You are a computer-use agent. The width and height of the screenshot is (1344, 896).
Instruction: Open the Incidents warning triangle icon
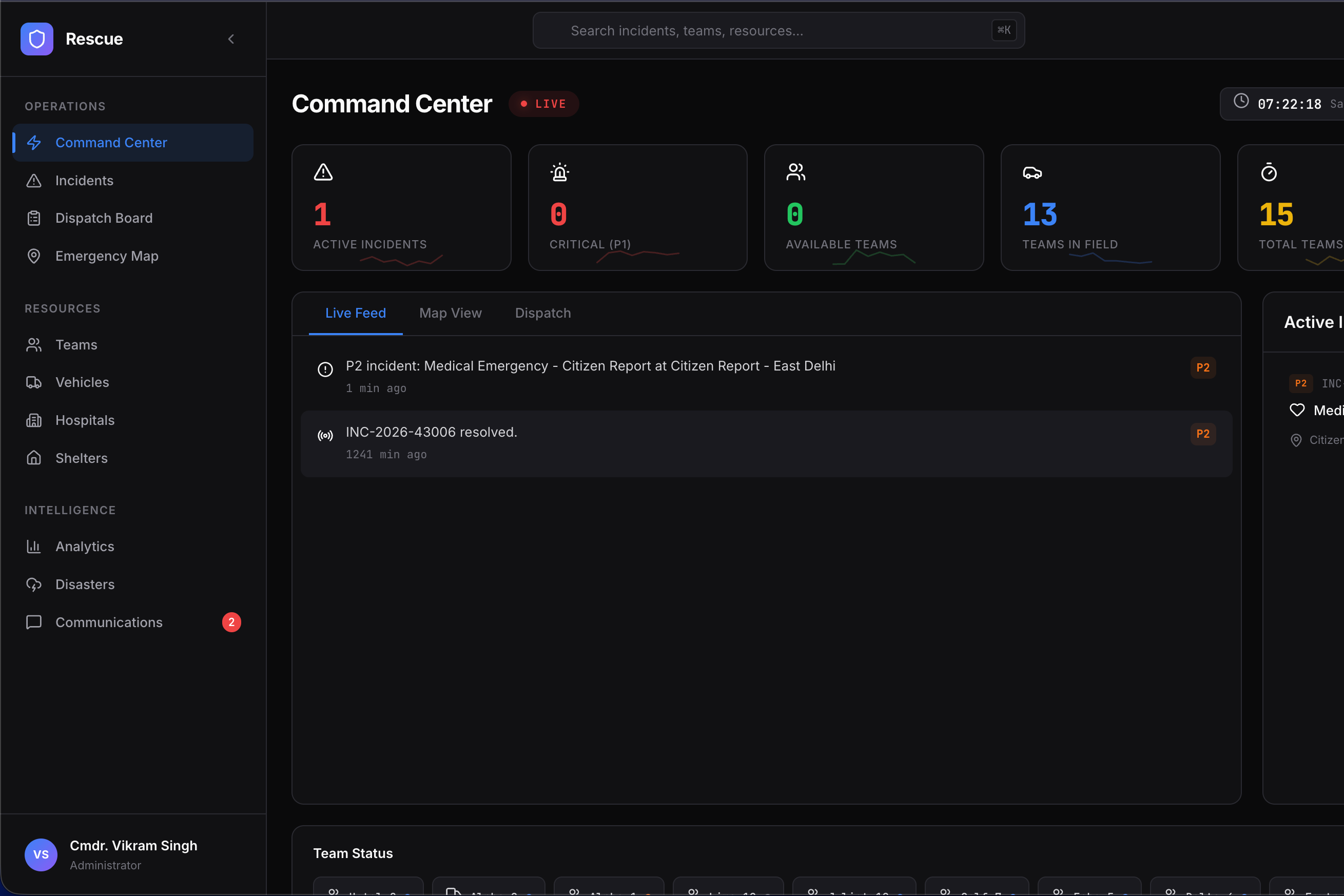pos(34,181)
